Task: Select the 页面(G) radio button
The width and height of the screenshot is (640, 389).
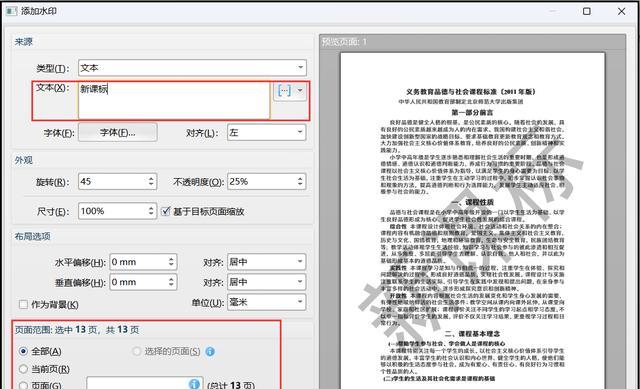Action: (x=23, y=385)
